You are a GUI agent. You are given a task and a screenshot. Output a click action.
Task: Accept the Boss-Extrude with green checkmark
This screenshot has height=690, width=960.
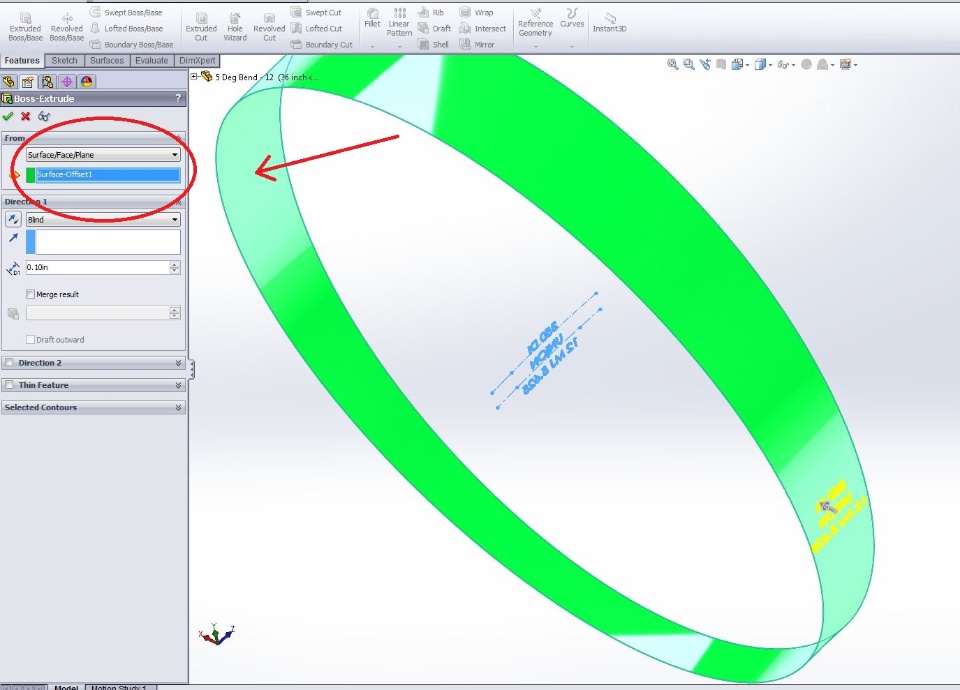click(8, 116)
